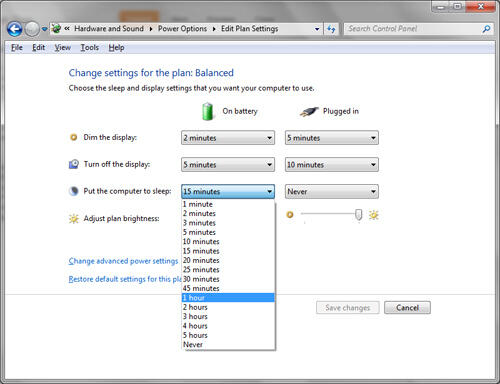The image size is (500, 384).
Task: Click the Control Panel address bar icon
Action: click(56, 29)
